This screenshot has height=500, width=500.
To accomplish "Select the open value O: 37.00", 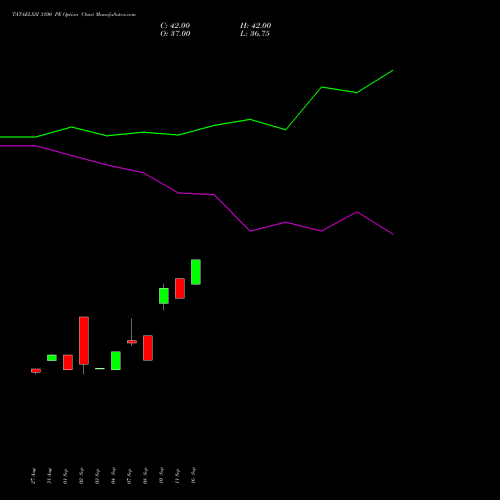I will (x=175, y=34).
